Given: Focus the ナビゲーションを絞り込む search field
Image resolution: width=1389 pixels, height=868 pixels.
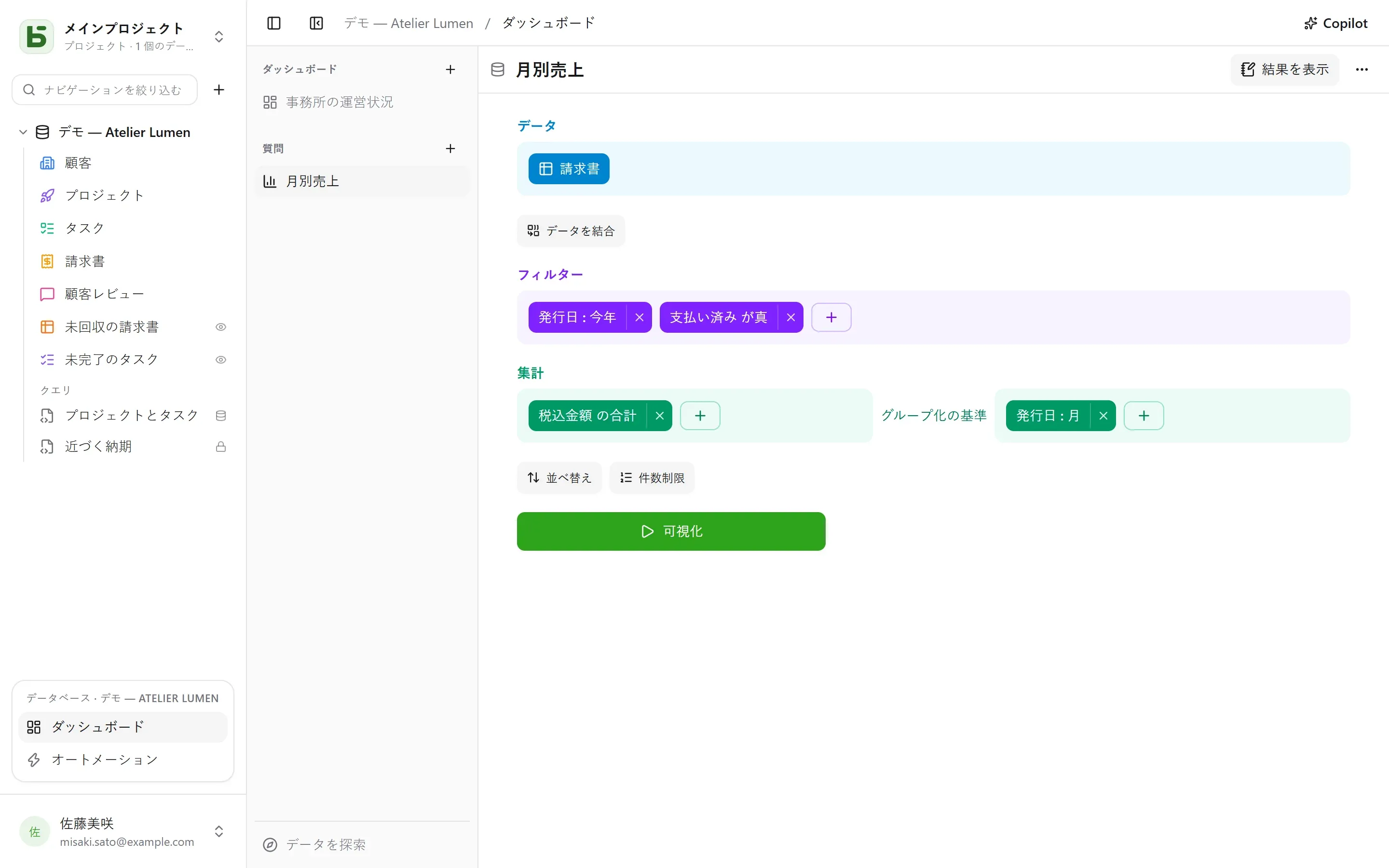Looking at the screenshot, I should [105, 90].
